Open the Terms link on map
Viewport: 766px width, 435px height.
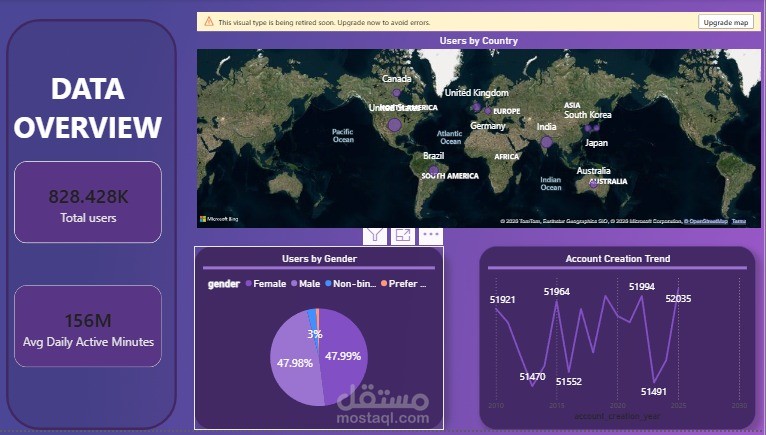click(x=739, y=221)
